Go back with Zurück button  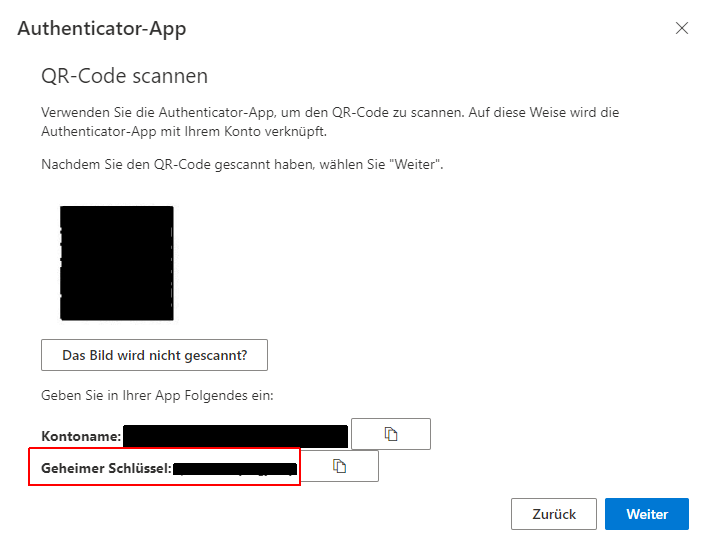[x=554, y=514]
